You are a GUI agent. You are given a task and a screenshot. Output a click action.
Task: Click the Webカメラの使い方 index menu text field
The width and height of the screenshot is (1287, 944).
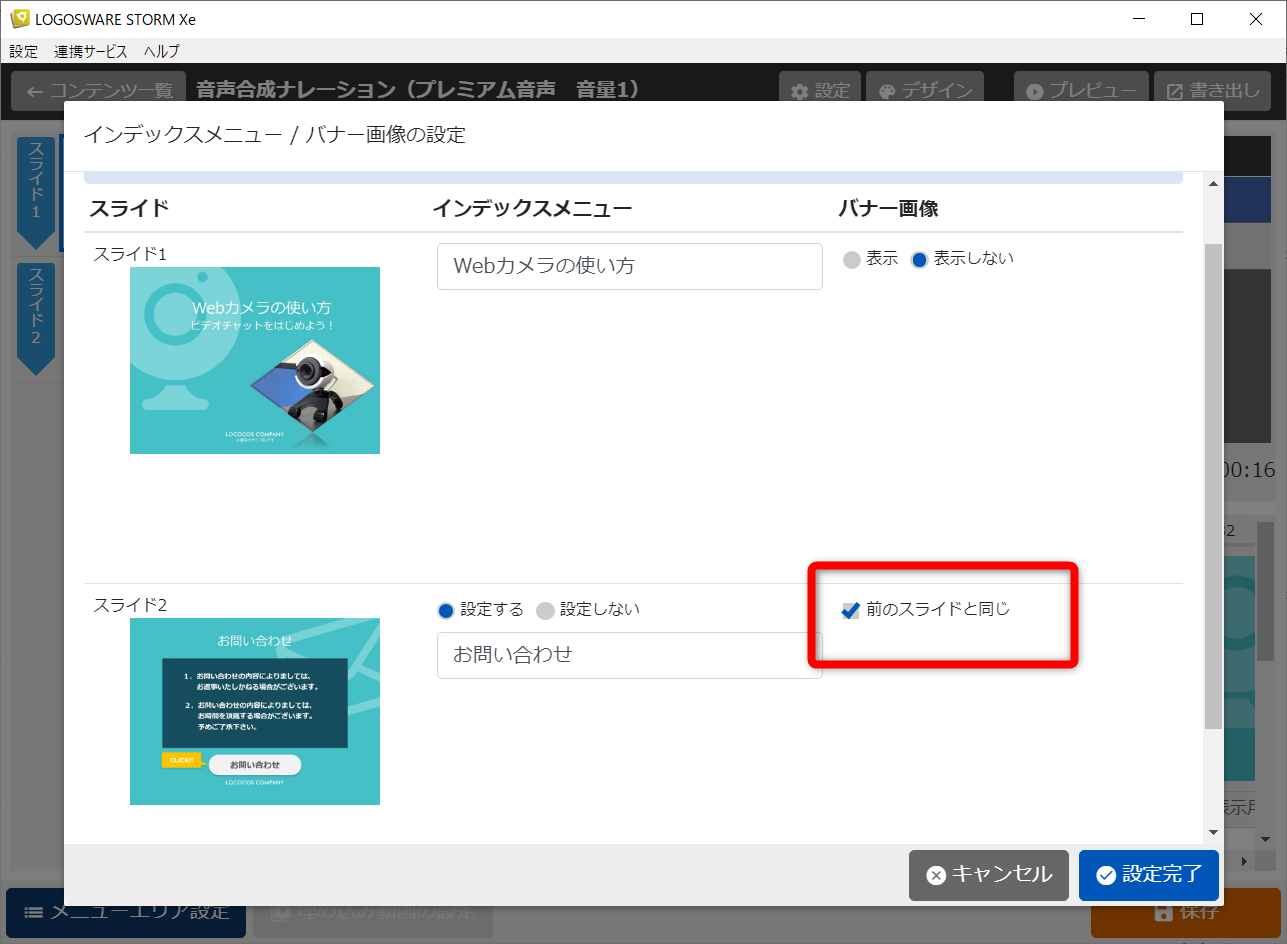click(x=629, y=267)
